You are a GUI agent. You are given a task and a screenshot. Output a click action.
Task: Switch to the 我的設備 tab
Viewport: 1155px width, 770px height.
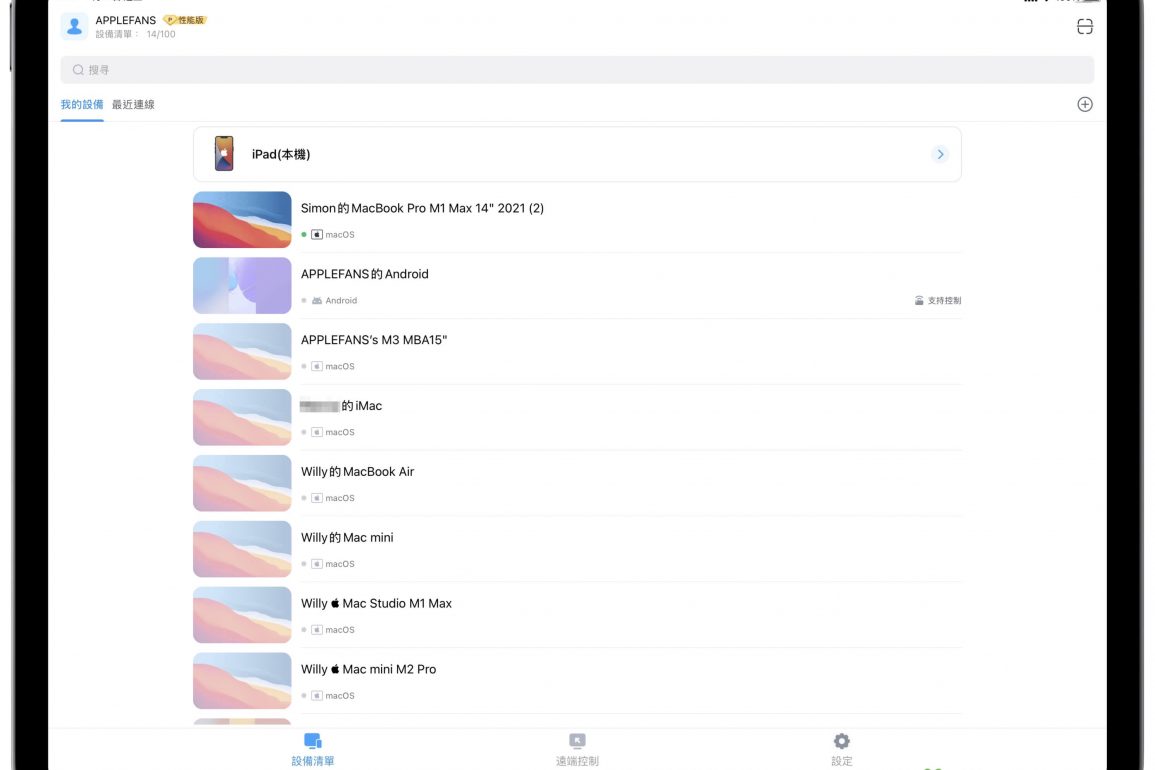[81, 104]
